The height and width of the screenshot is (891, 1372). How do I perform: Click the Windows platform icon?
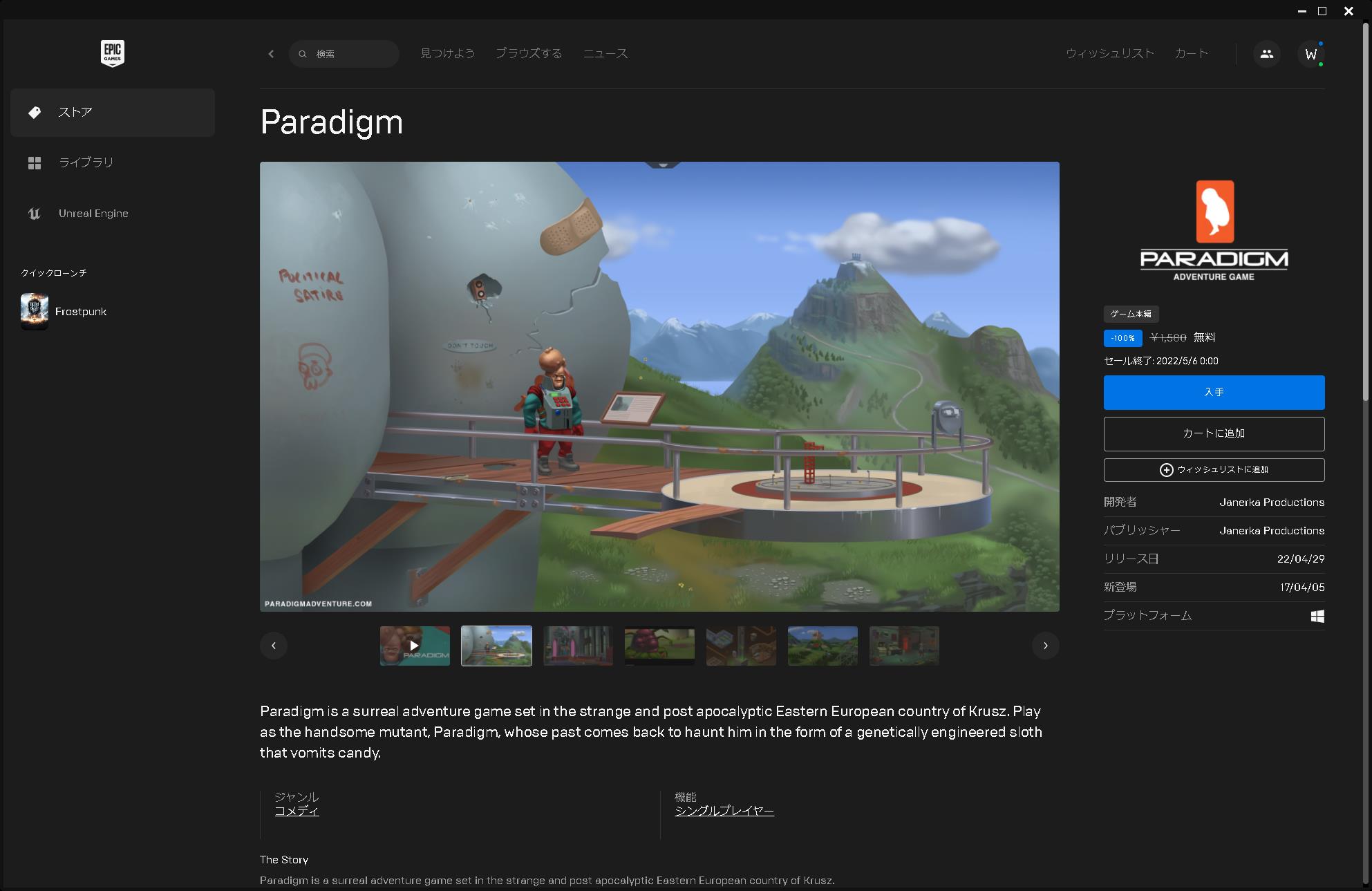point(1317,616)
